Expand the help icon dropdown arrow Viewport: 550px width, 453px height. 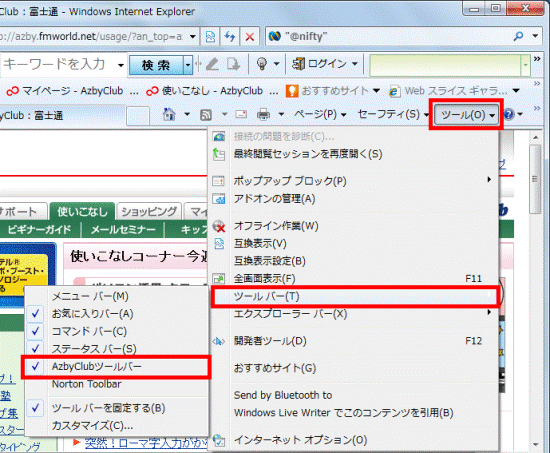[x=520, y=114]
